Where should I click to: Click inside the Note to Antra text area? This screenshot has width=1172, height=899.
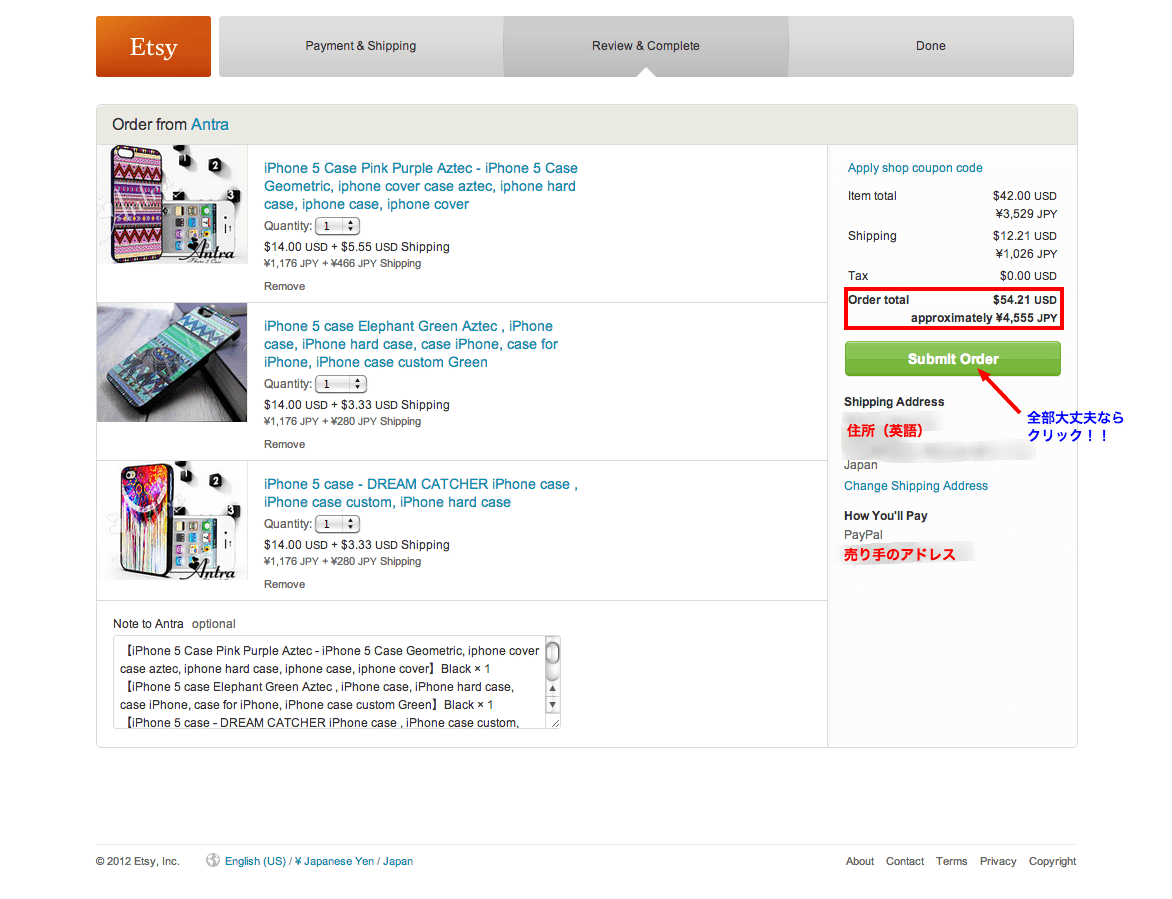[x=329, y=682]
